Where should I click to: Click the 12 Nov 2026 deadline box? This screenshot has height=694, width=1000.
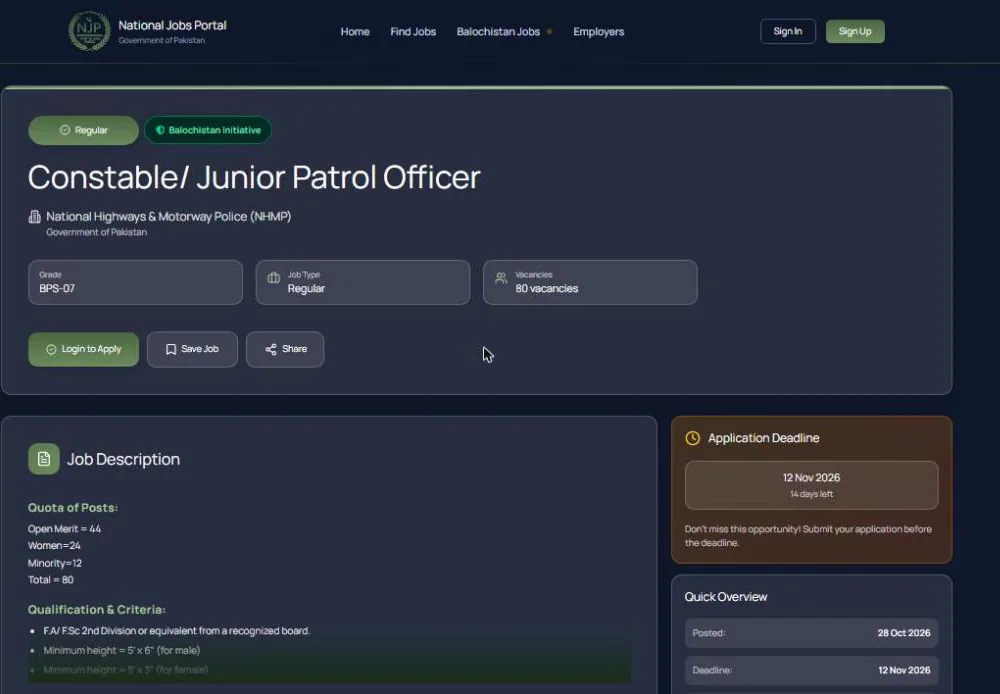coord(811,485)
